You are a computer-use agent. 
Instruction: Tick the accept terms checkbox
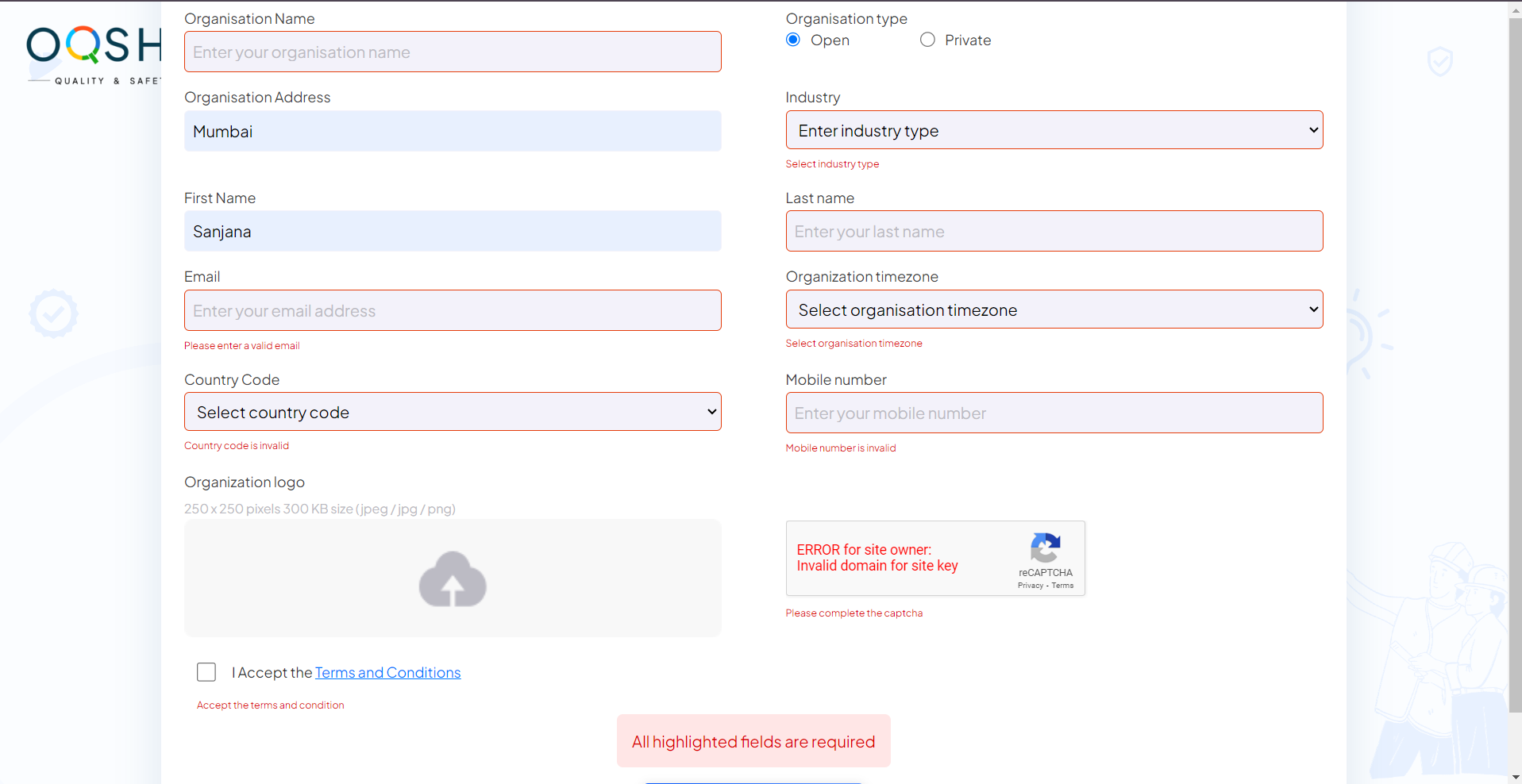point(206,672)
